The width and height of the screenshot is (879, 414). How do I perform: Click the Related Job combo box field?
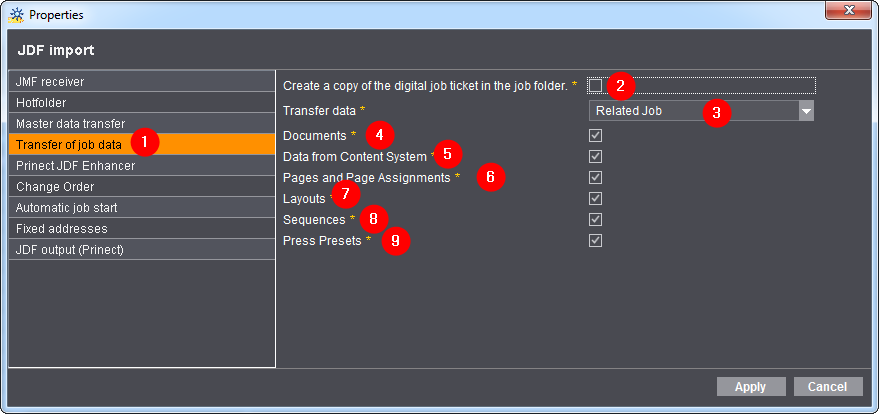(690, 111)
